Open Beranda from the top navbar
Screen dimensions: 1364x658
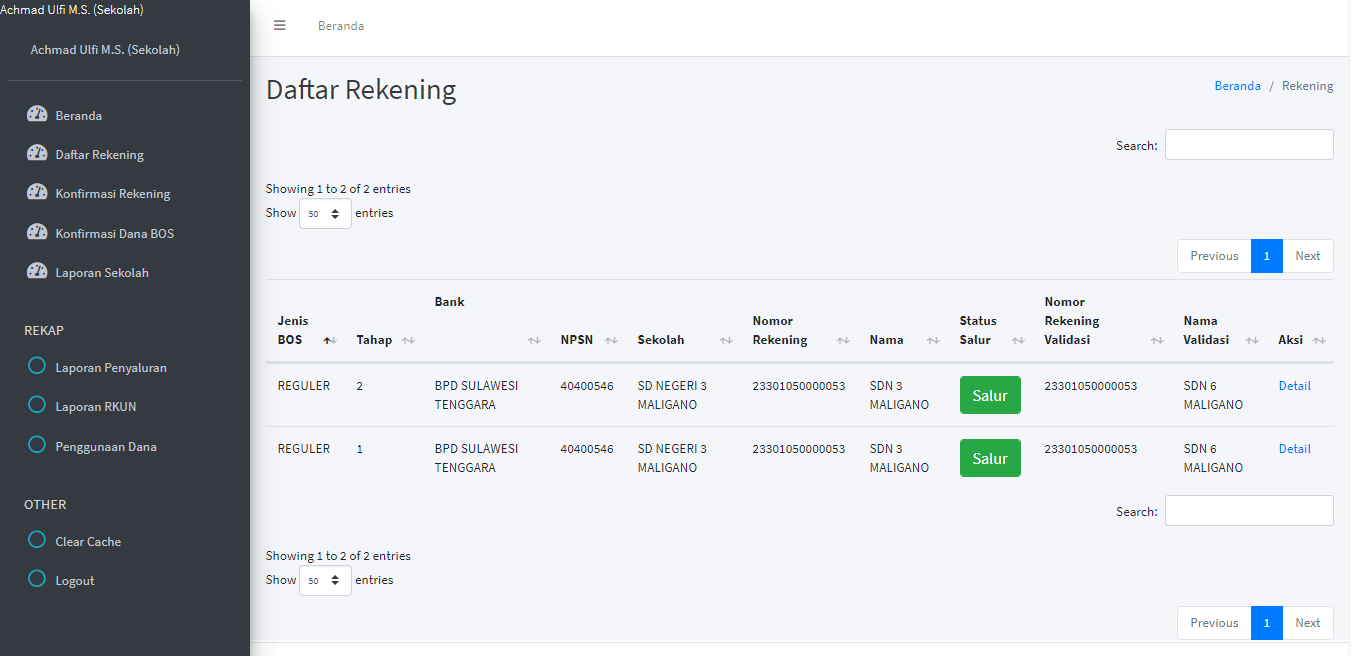click(341, 25)
